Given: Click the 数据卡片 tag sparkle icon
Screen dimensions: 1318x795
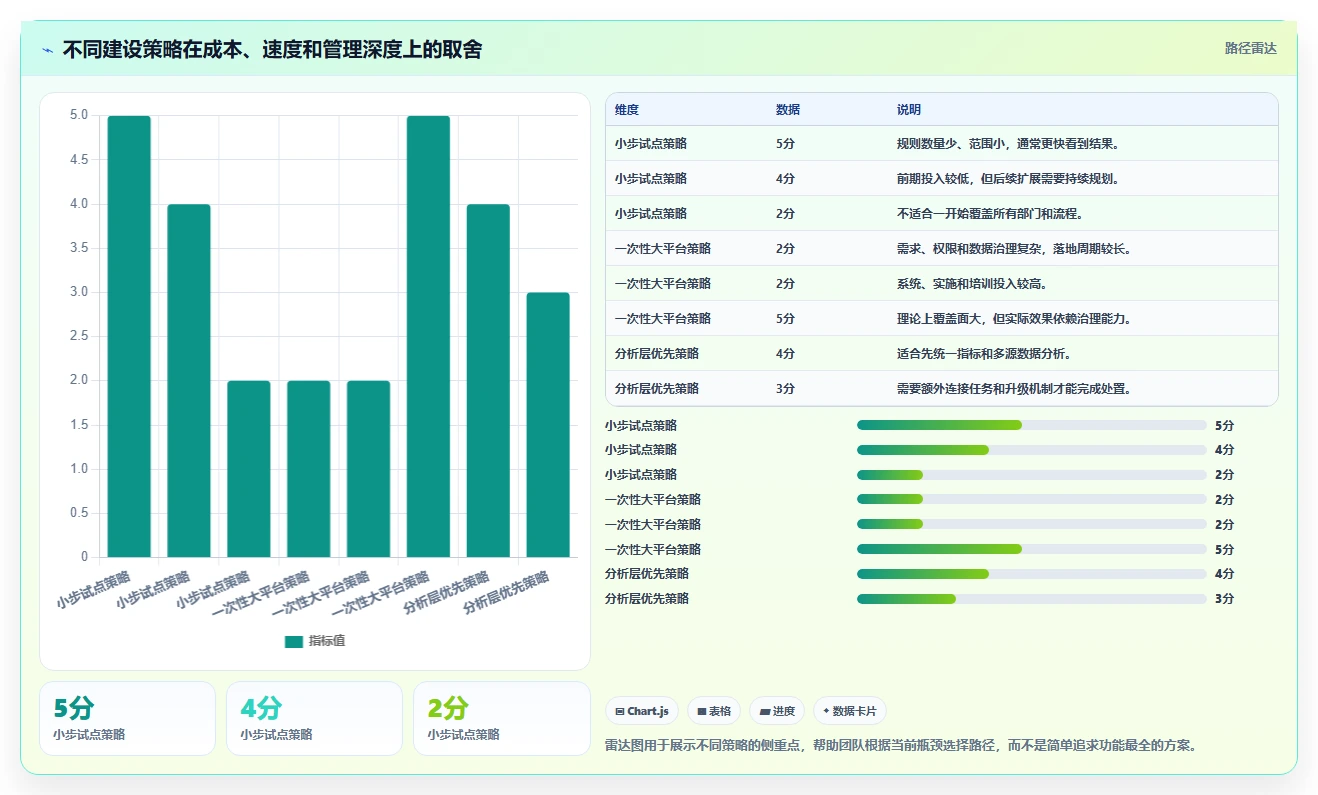Looking at the screenshot, I should [826, 711].
